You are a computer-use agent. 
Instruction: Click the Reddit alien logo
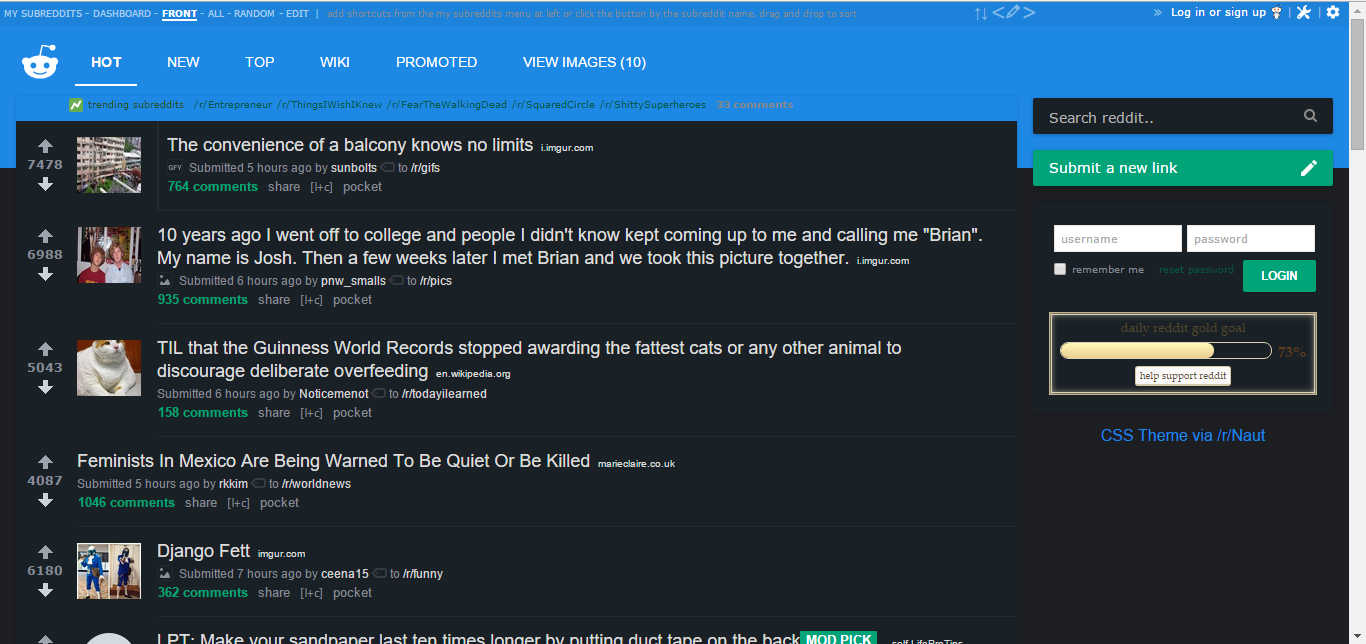click(x=40, y=63)
